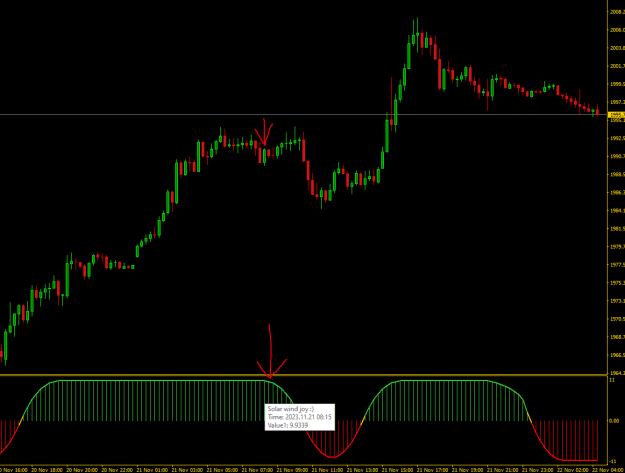Click the '21 Nov 09:00' time axis label
This screenshot has height=473, width=625.
292,470
